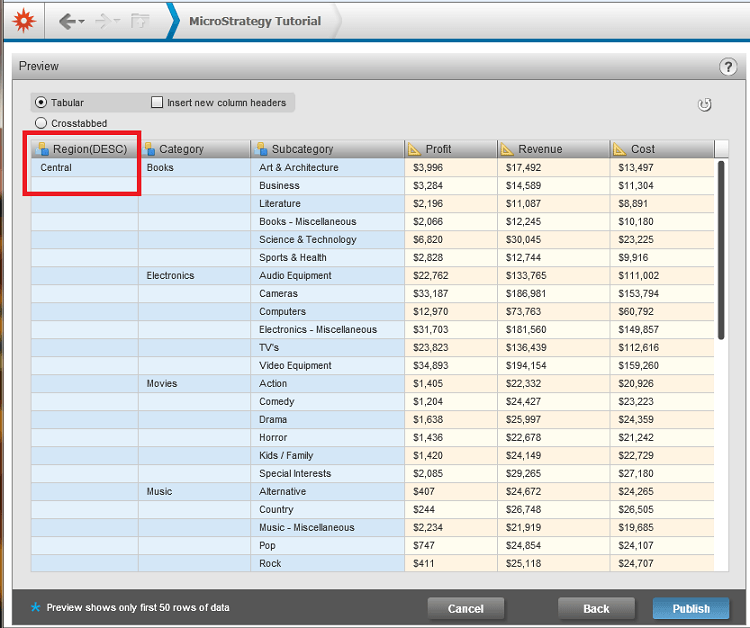Click the Pop subcategory cell
The image size is (750, 628).
[x=327, y=546]
